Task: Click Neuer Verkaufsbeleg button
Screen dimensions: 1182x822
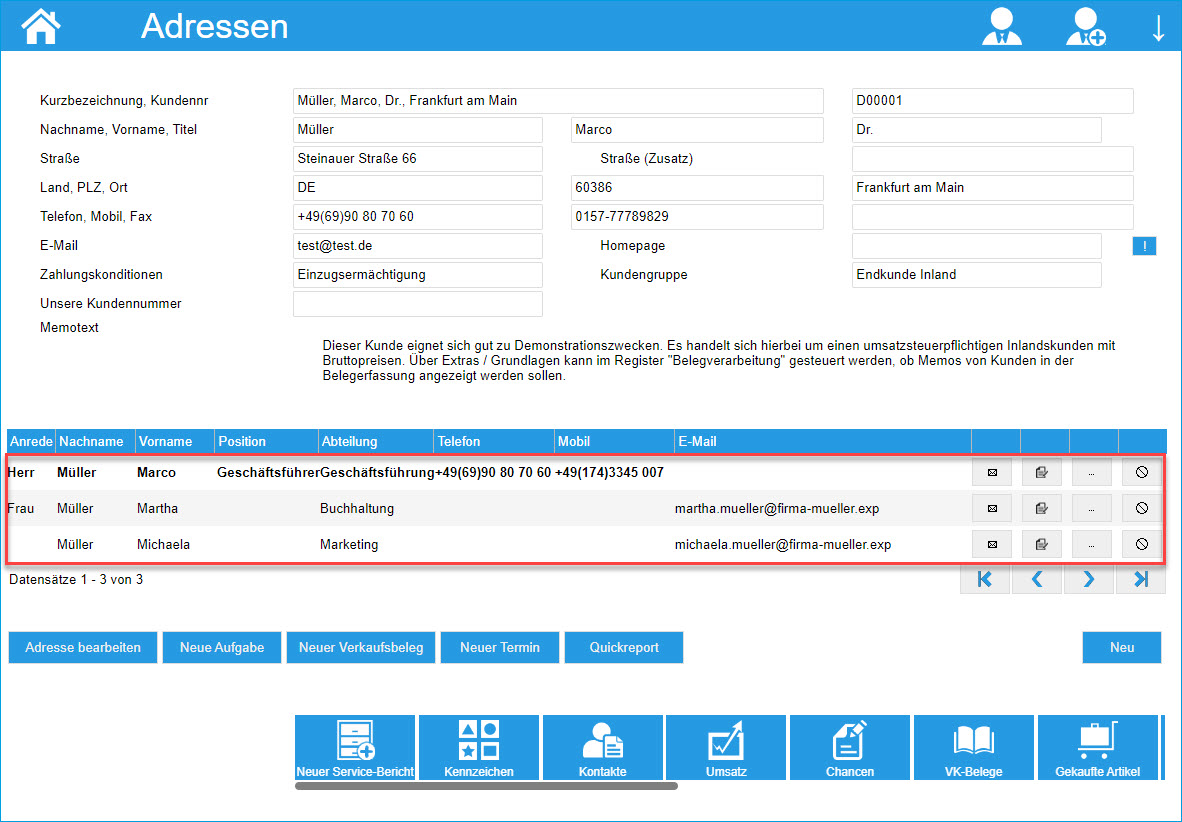Action: pyautogui.click(x=361, y=648)
